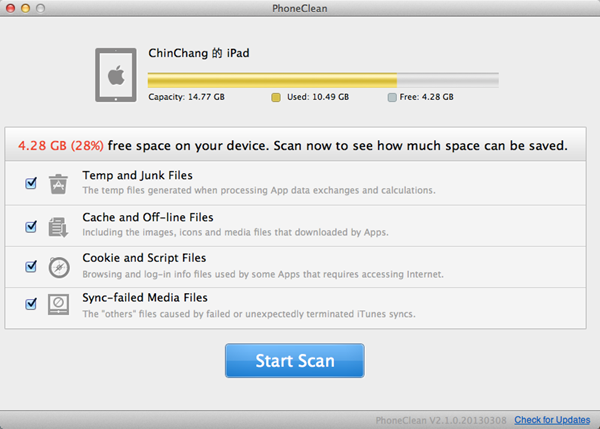Select the 'Sync-failed Media Files' title
This screenshot has height=429, width=600.
145,298
